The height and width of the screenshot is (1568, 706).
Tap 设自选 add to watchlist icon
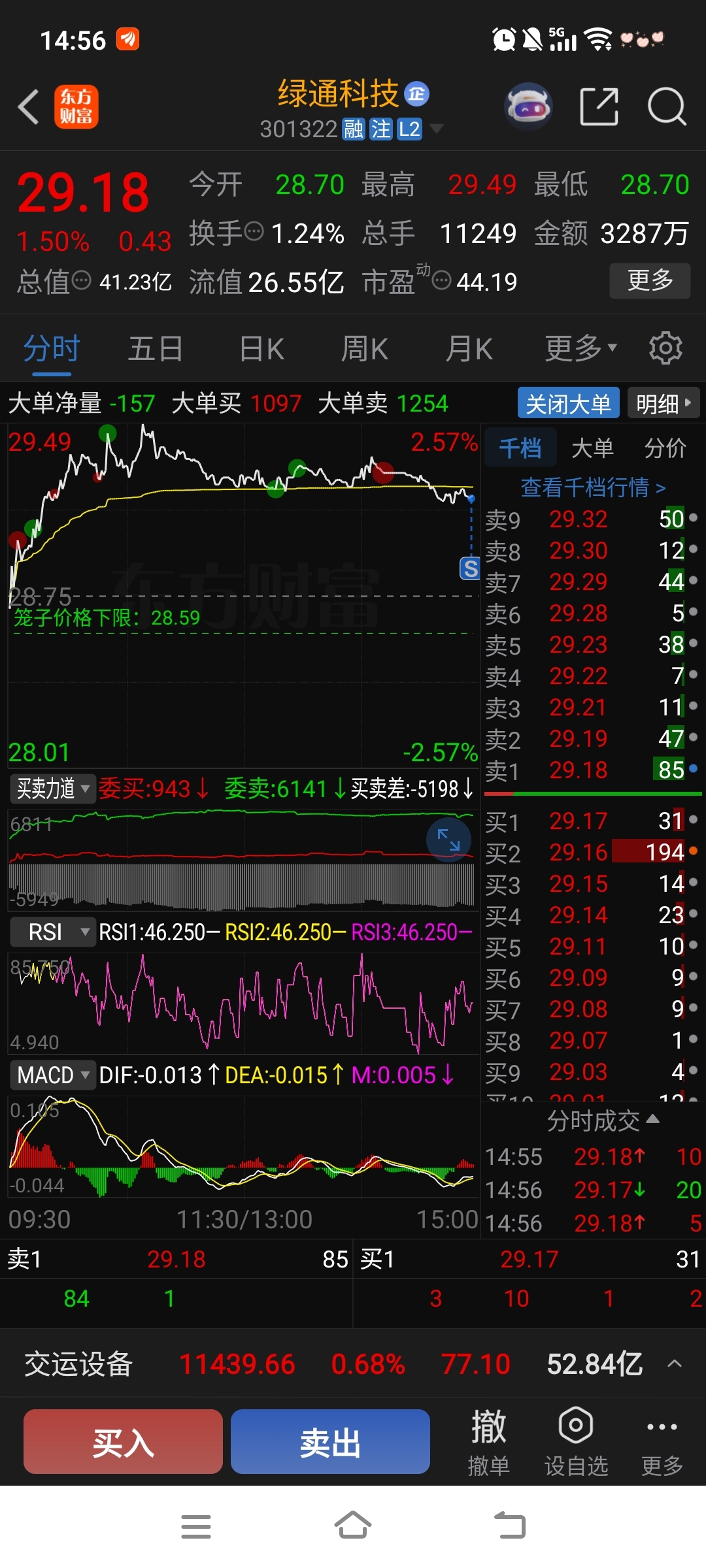tap(576, 1442)
